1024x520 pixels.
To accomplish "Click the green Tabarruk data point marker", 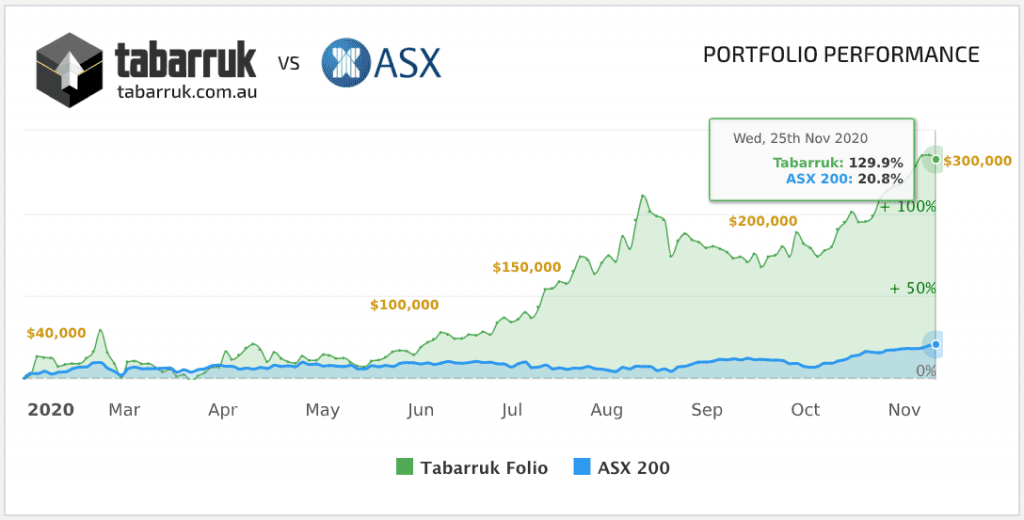I will click(936, 159).
